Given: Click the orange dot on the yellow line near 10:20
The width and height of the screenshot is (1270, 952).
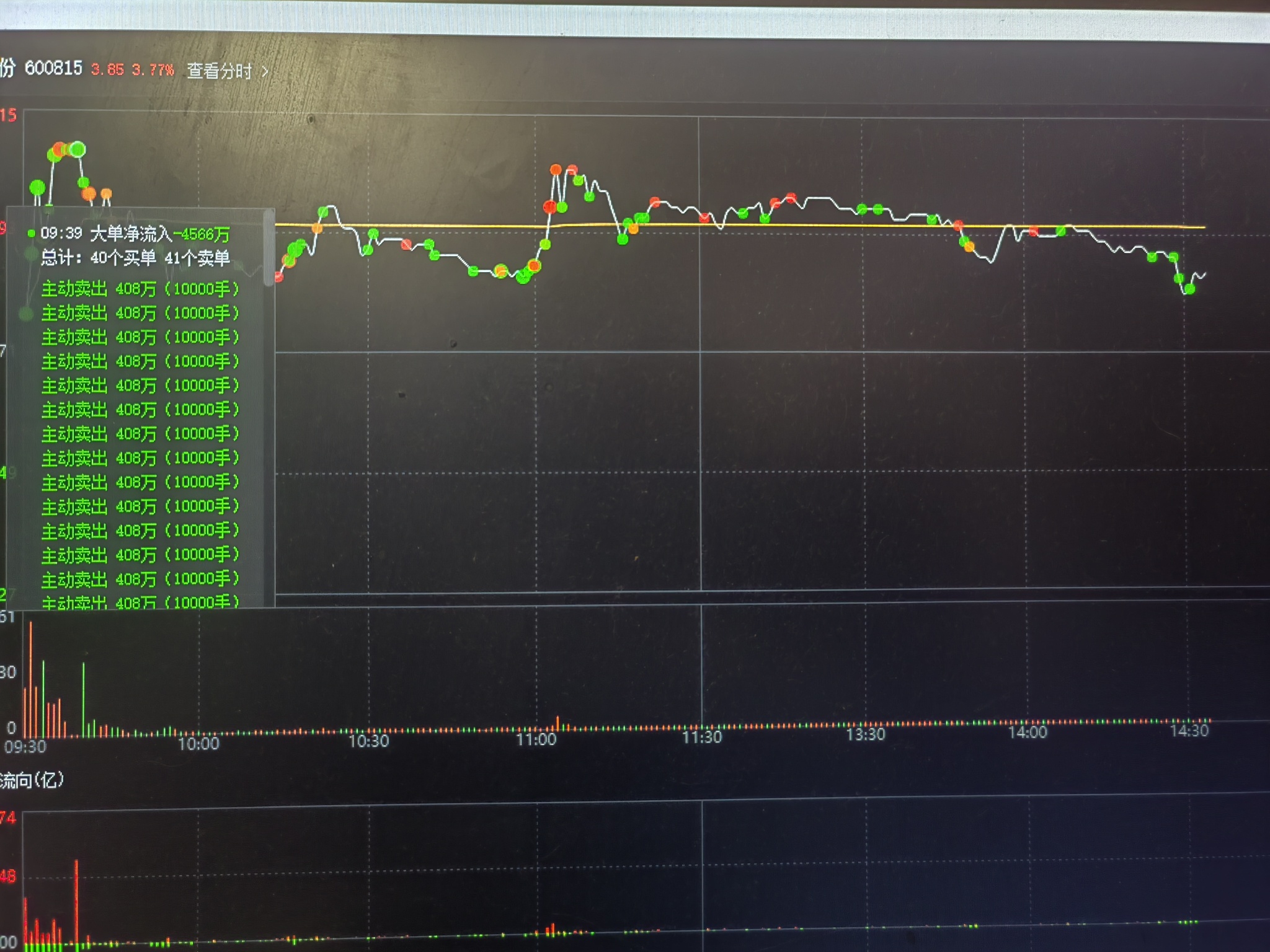Looking at the screenshot, I should pyautogui.click(x=317, y=229).
